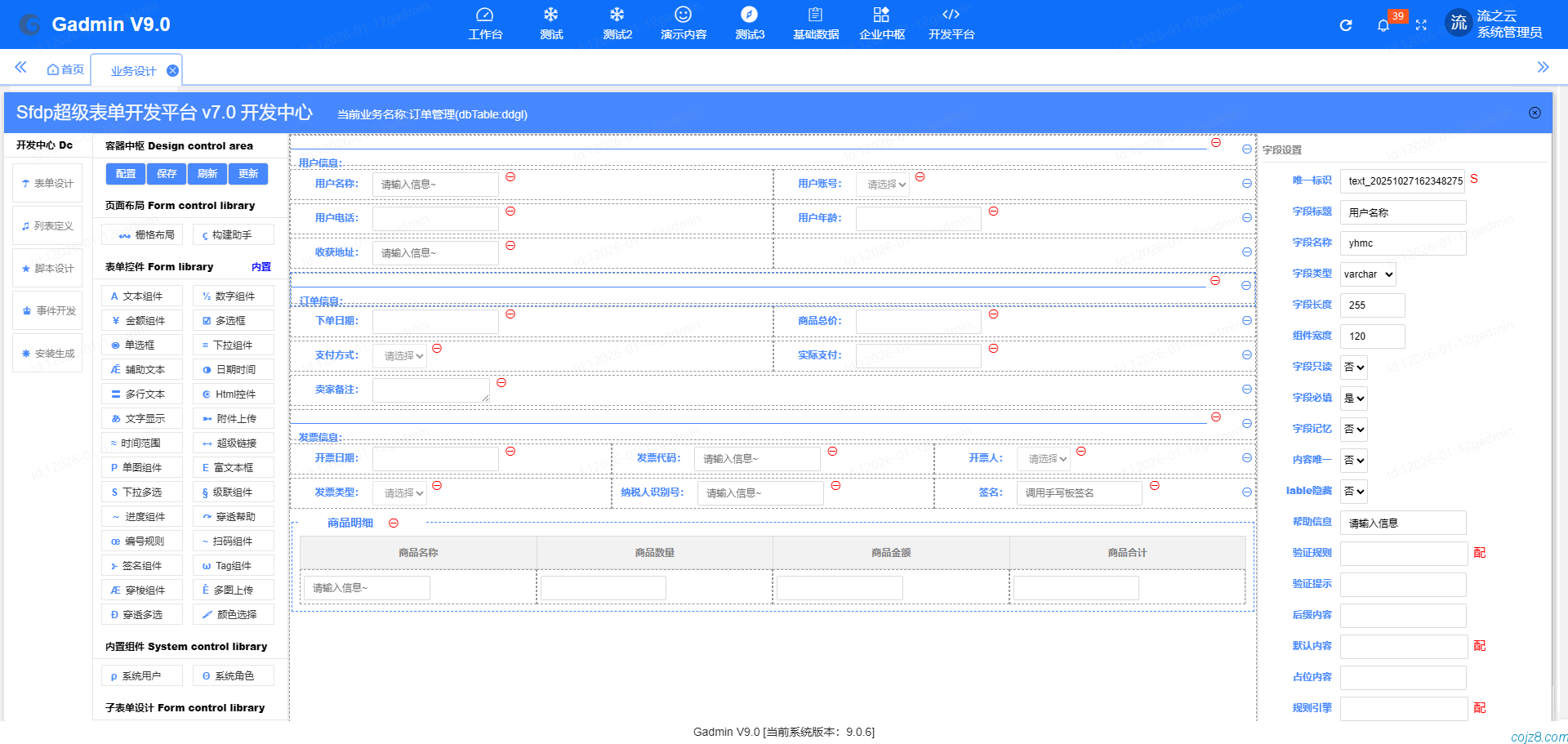This screenshot has height=744, width=1568.
Task: Adjust the 组件宽度 width value 120
Action: [x=1372, y=336]
